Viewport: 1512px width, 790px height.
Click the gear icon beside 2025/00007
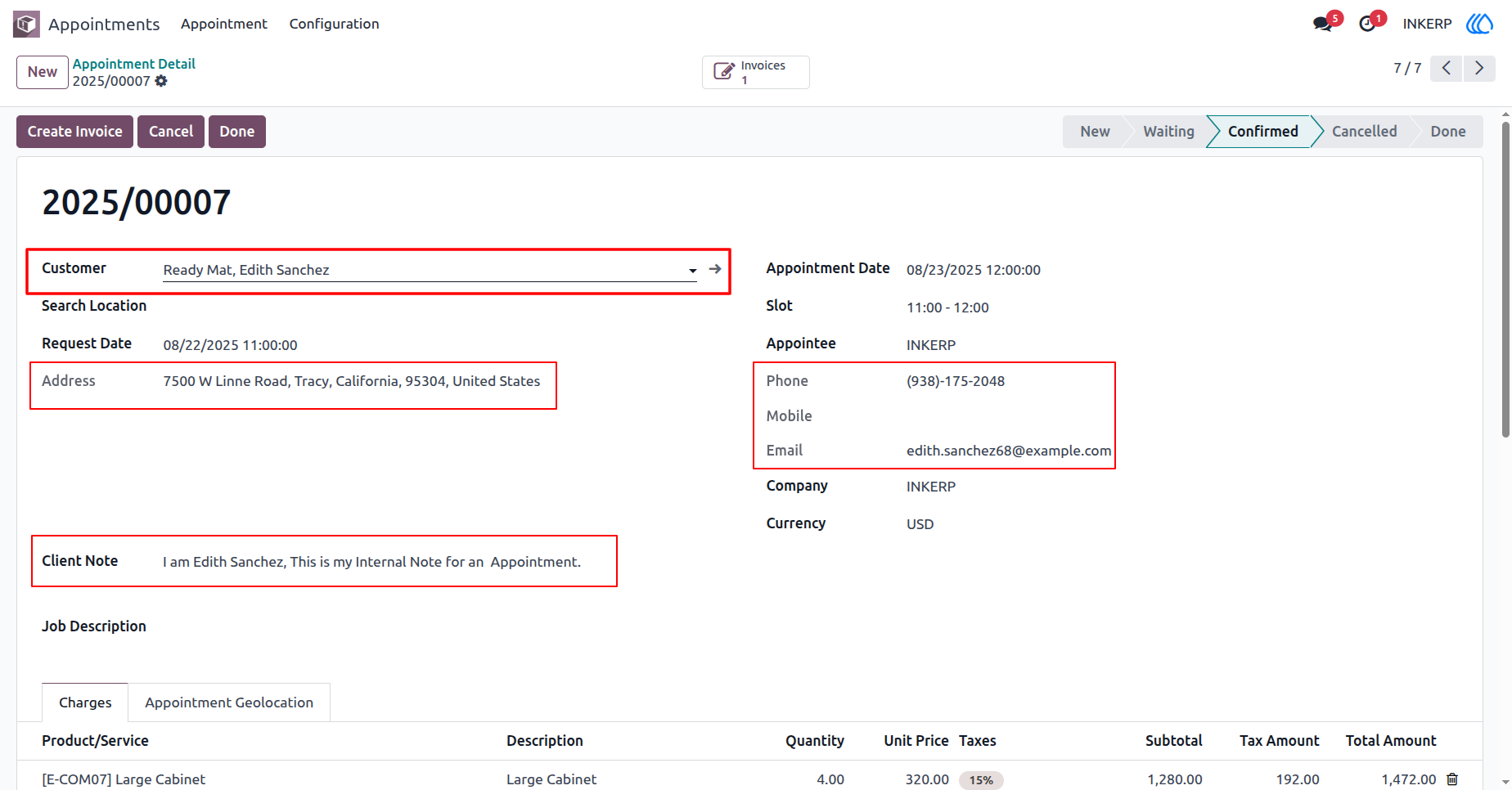(x=161, y=81)
